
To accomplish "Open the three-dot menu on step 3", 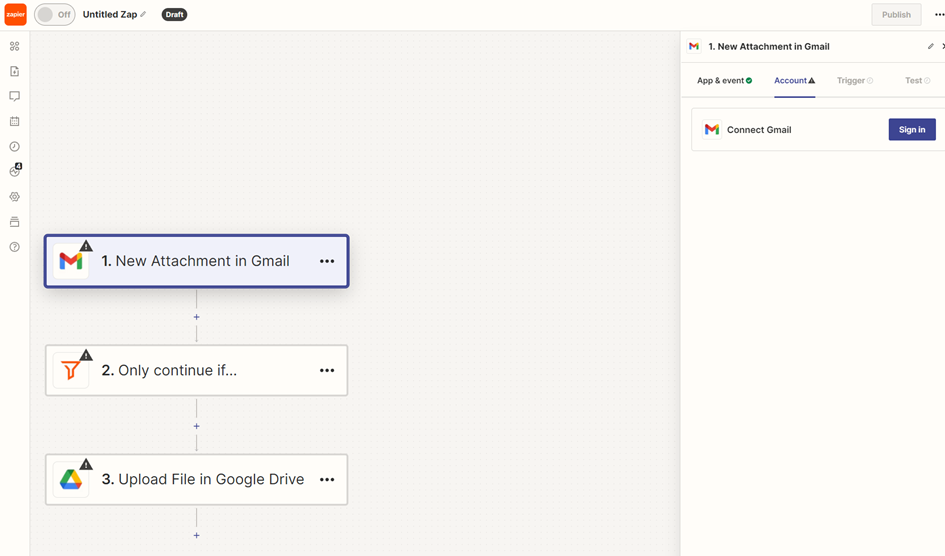I will click(x=327, y=479).
